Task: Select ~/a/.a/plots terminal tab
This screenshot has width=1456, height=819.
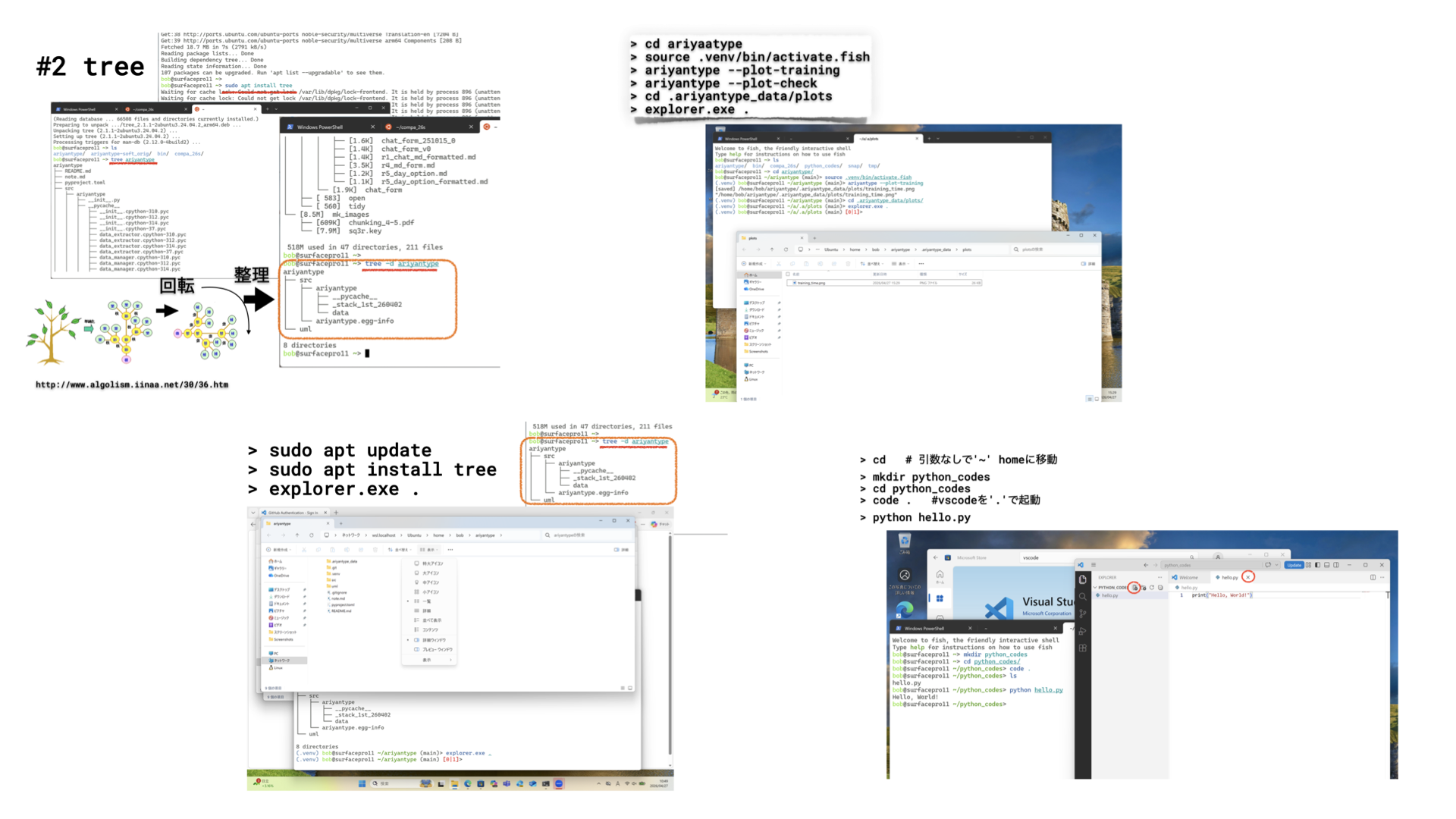Action: click(887, 139)
